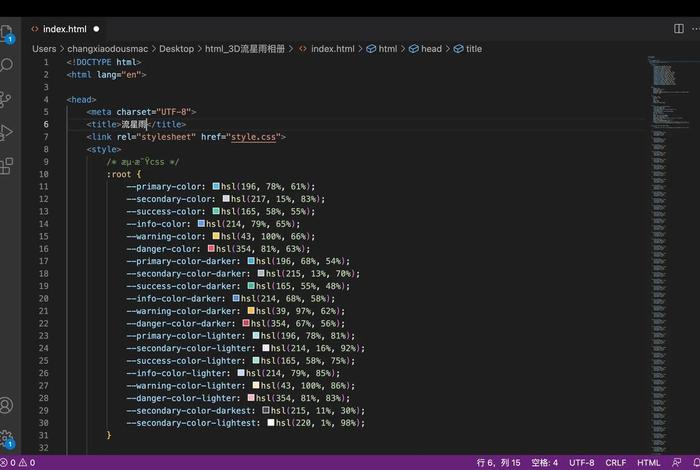Open color picker for --warning-color swatch

(216, 236)
